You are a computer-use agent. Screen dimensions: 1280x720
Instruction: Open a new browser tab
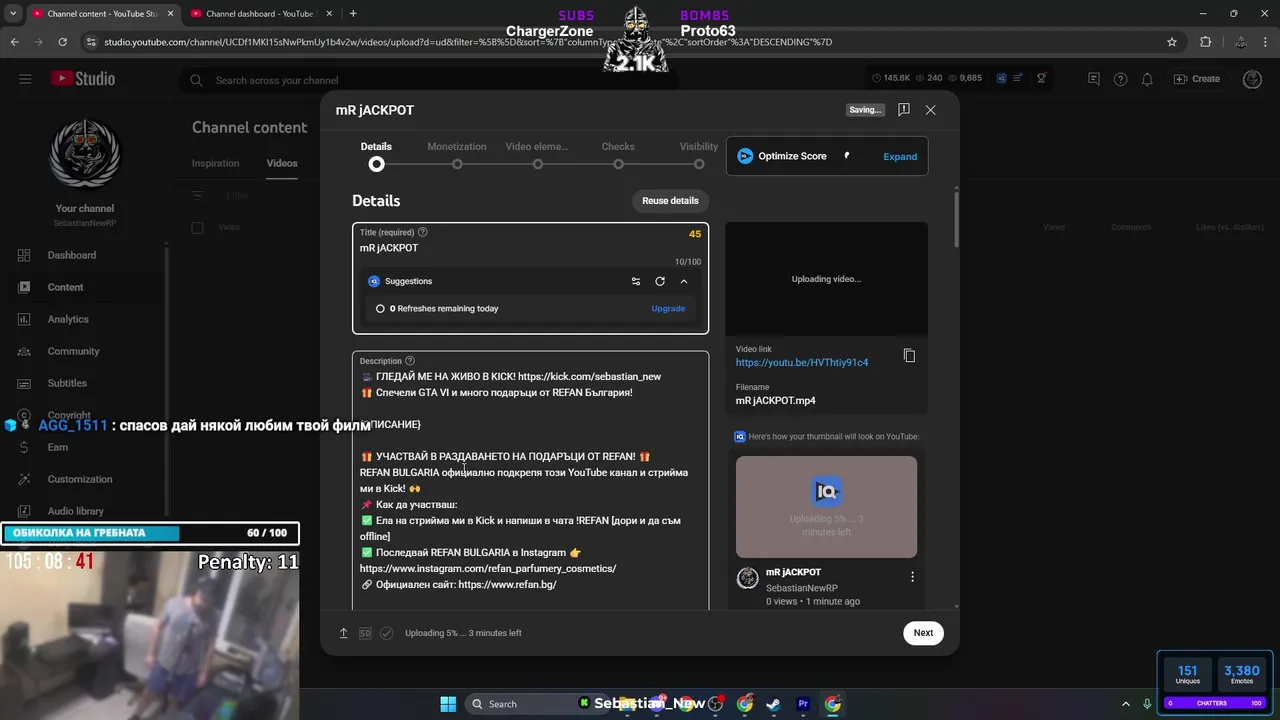[x=353, y=13]
